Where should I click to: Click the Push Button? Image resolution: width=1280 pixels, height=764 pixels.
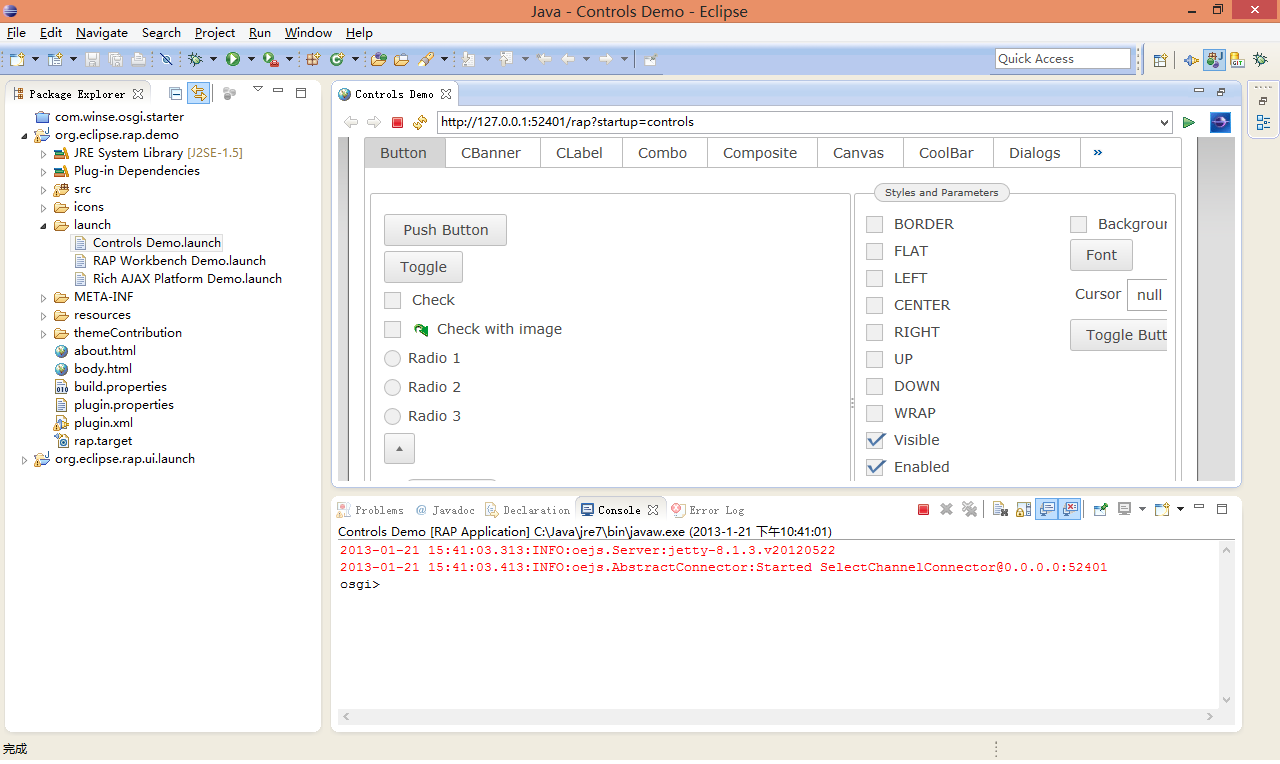pos(445,230)
